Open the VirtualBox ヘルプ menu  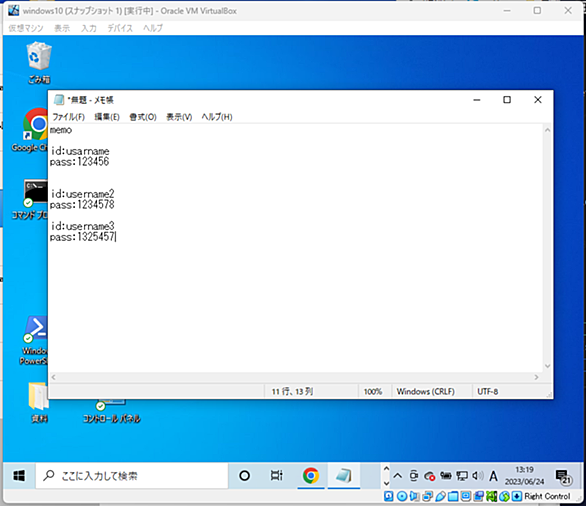pyautogui.click(x=153, y=28)
